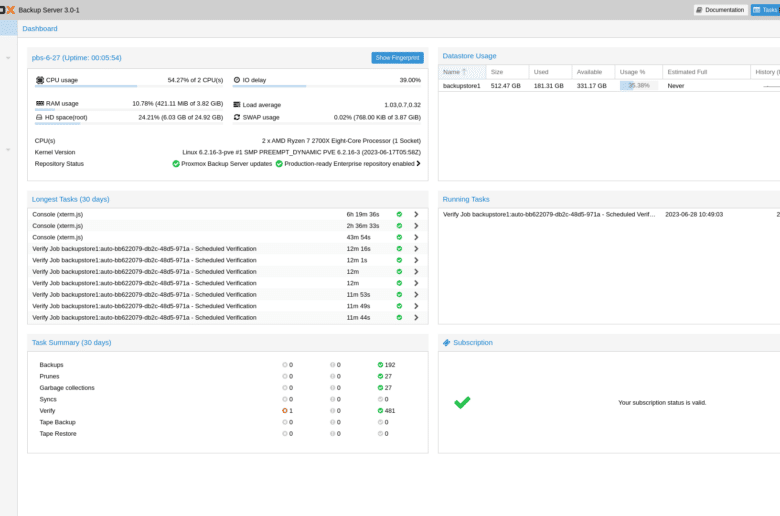This screenshot has height=516, width=780.
Task: Click the Task Summary (30 days) title
Action: click(x=72, y=342)
